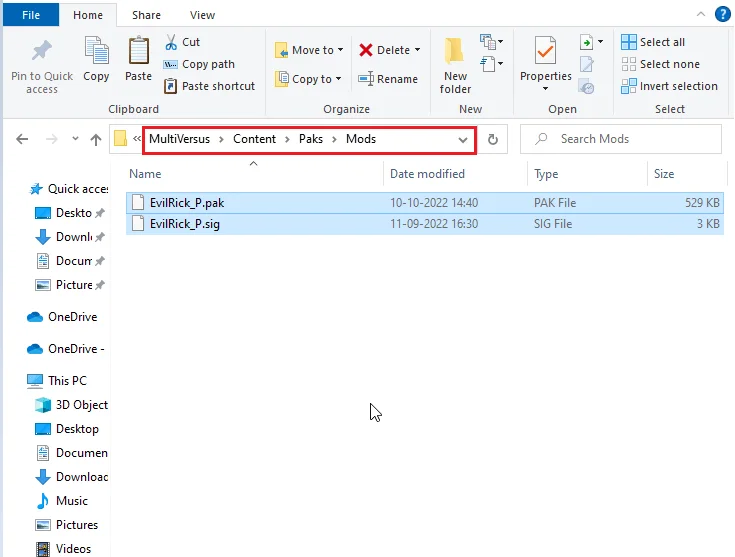Switch to the Share tab
The height and width of the screenshot is (557, 735).
click(146, 15)
